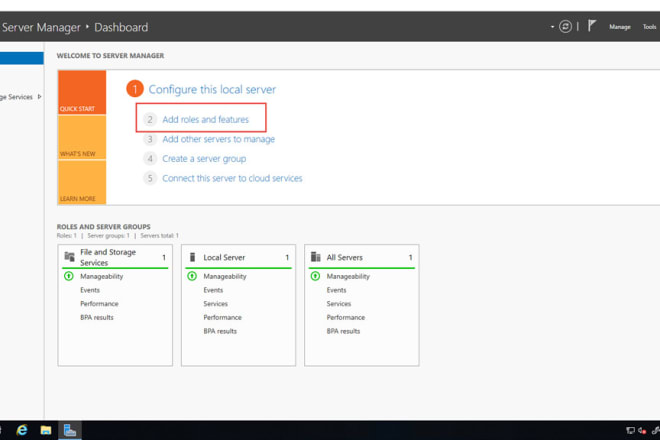Open Local Server tile title
The image size is (660, 440).
[x=224, y=257]
